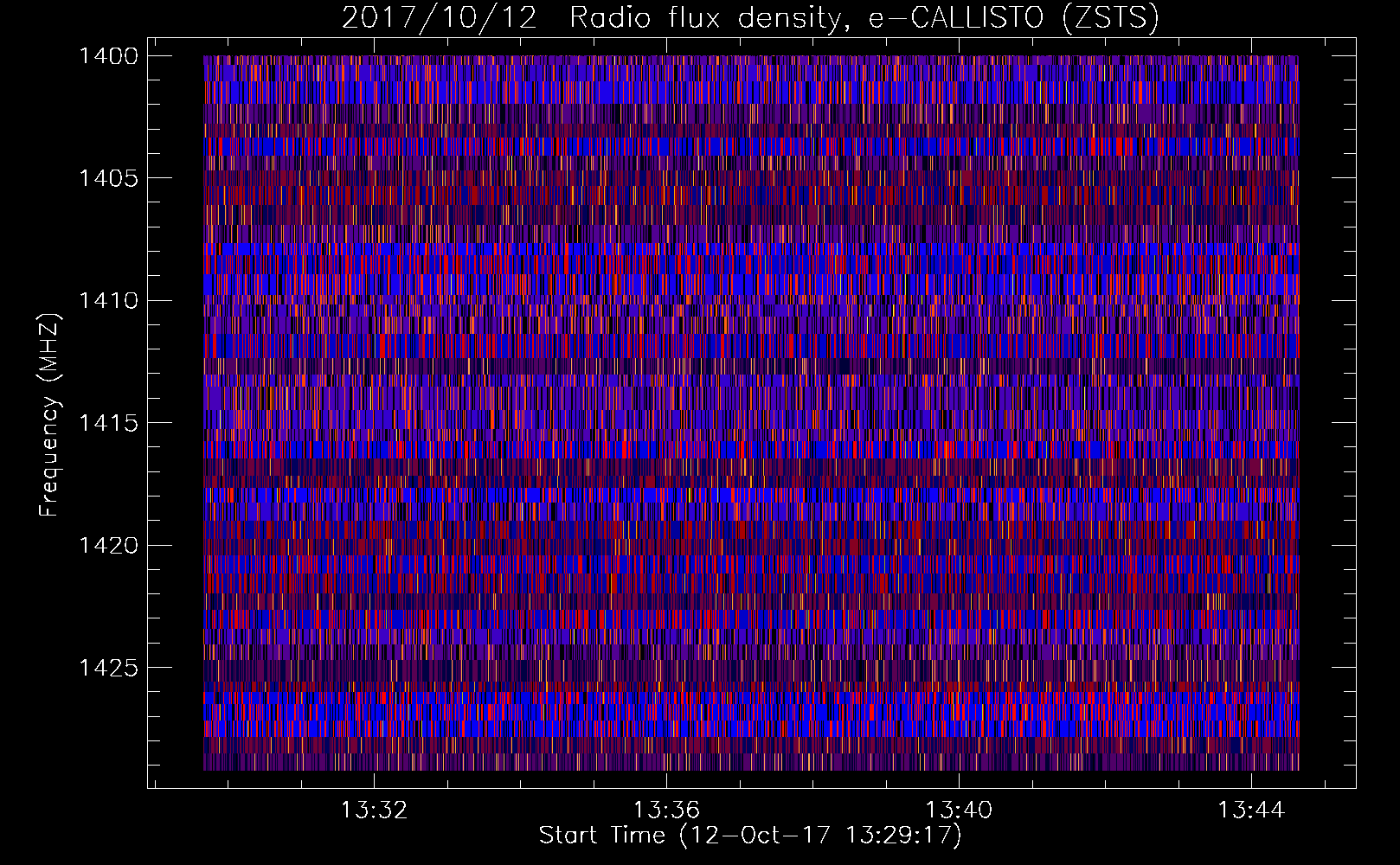The width and height of the screenshot is (1400, 865).
Task: Click the frequency tick label 1420
Action: point(108,545)
